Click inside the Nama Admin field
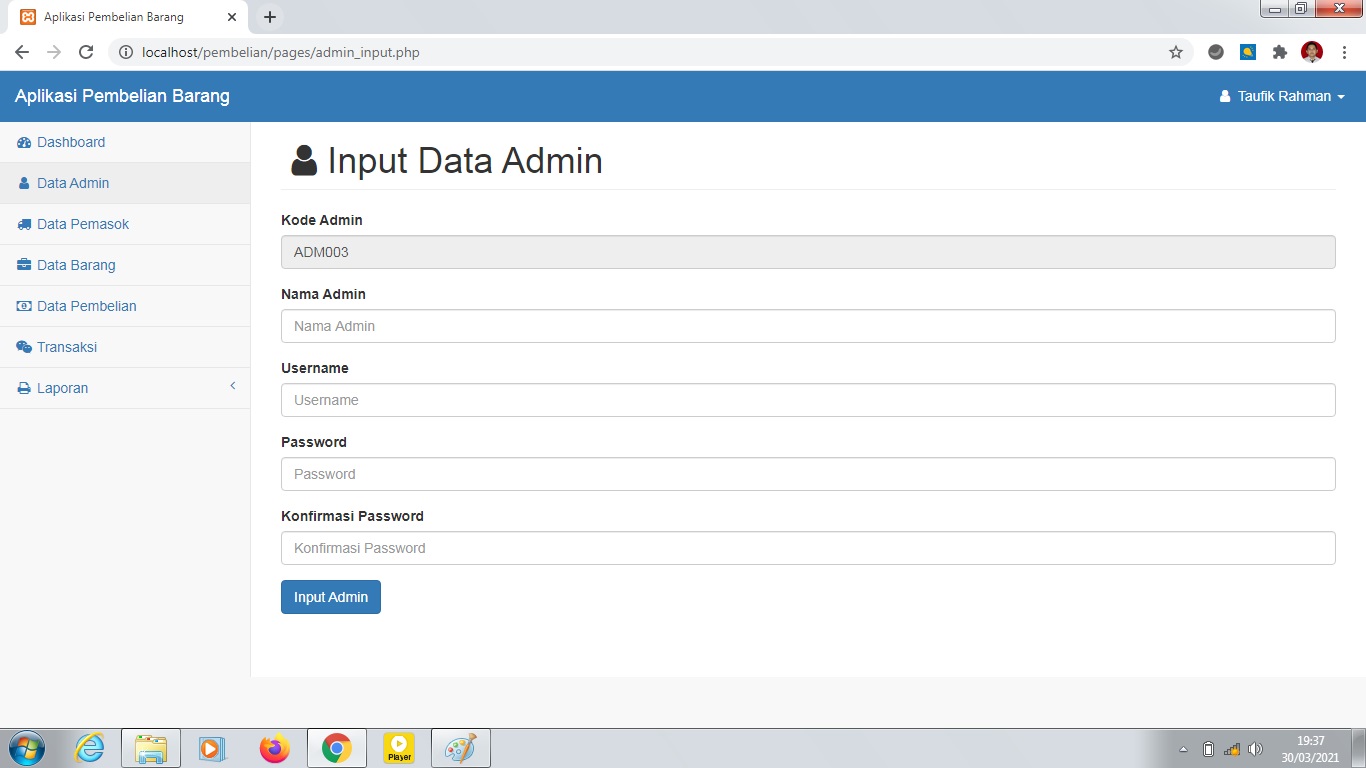Screen dimensions: 1366x768 [x=806, y=326]
